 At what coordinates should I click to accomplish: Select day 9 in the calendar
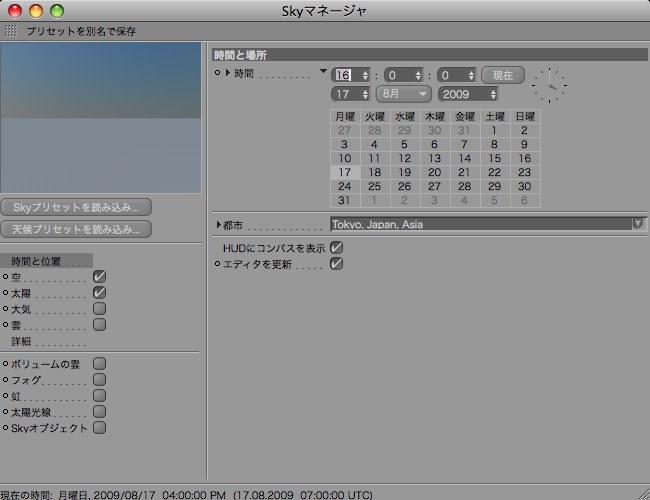pyautogui.click(x=524, y=144)
